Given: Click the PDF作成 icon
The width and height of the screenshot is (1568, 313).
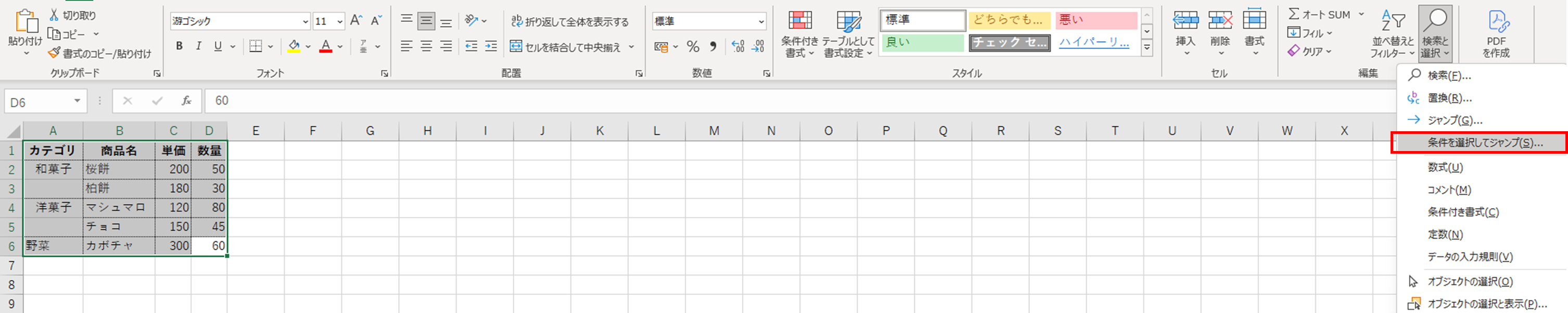Looking at the screenshot, I should pos(1496,33).
